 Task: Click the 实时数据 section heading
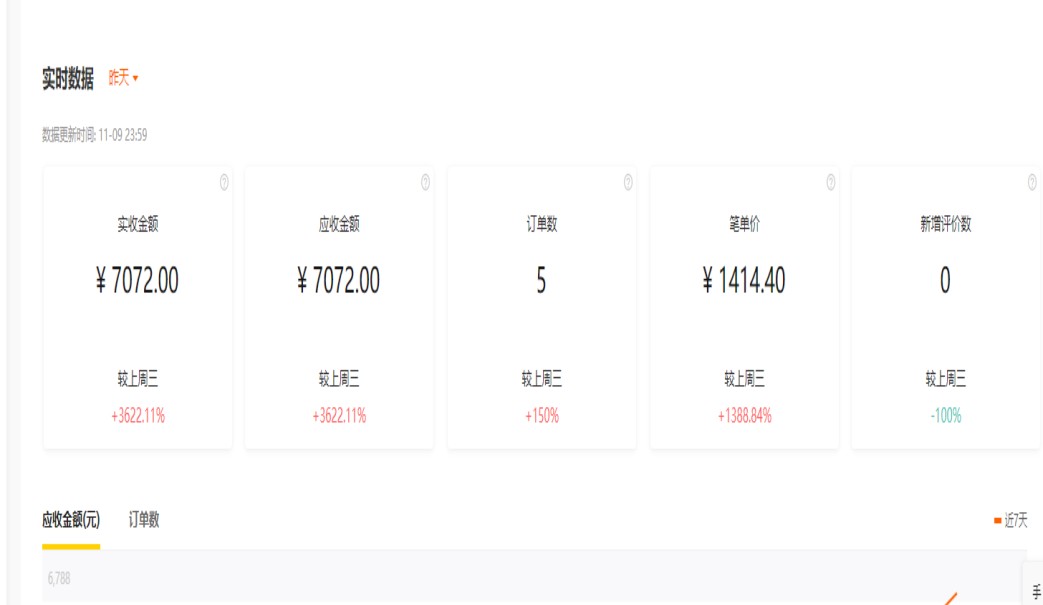pos(68,79)
